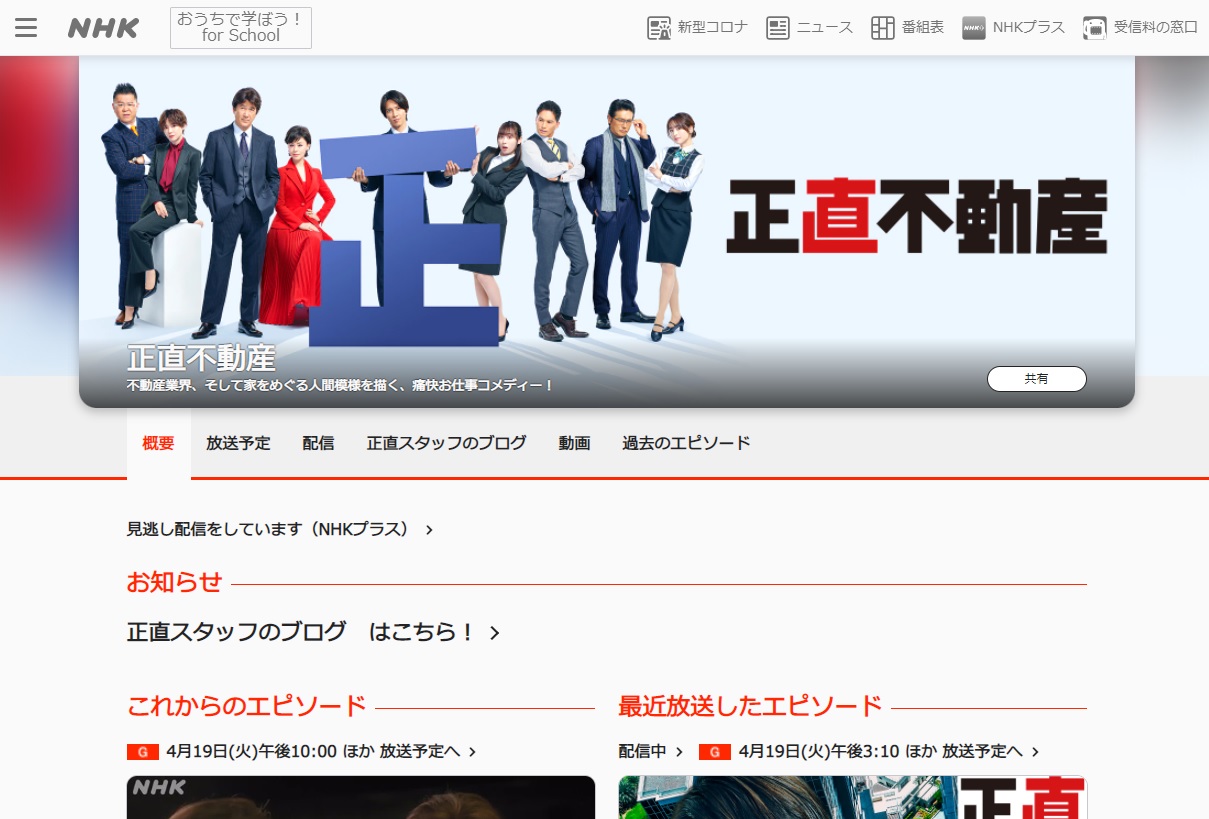Switch to 動画 tab

click(575, 443)
